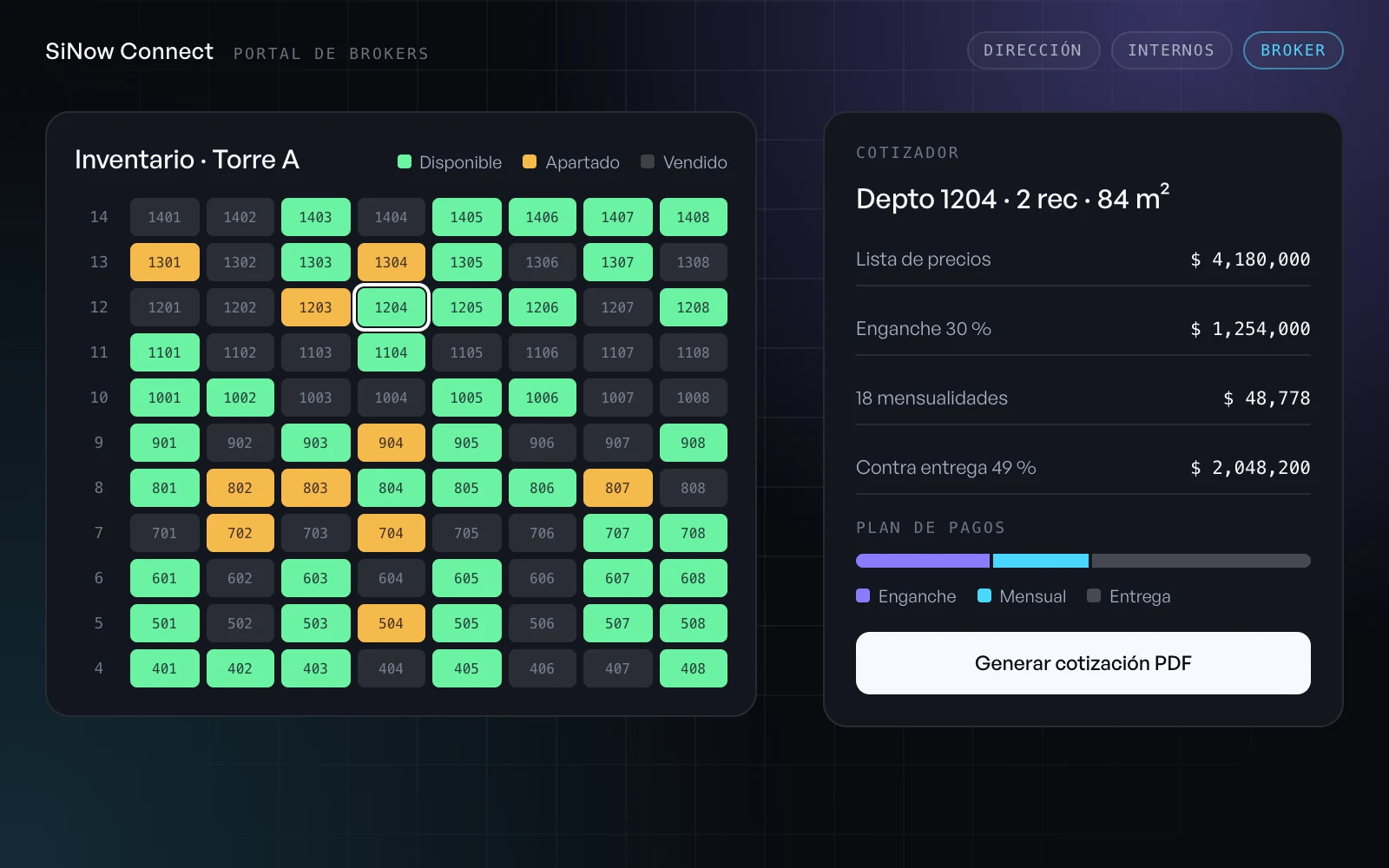The image size is (1389, 868).
Task: Click the SiNow Connect logo text
Action: pos(129,51)
